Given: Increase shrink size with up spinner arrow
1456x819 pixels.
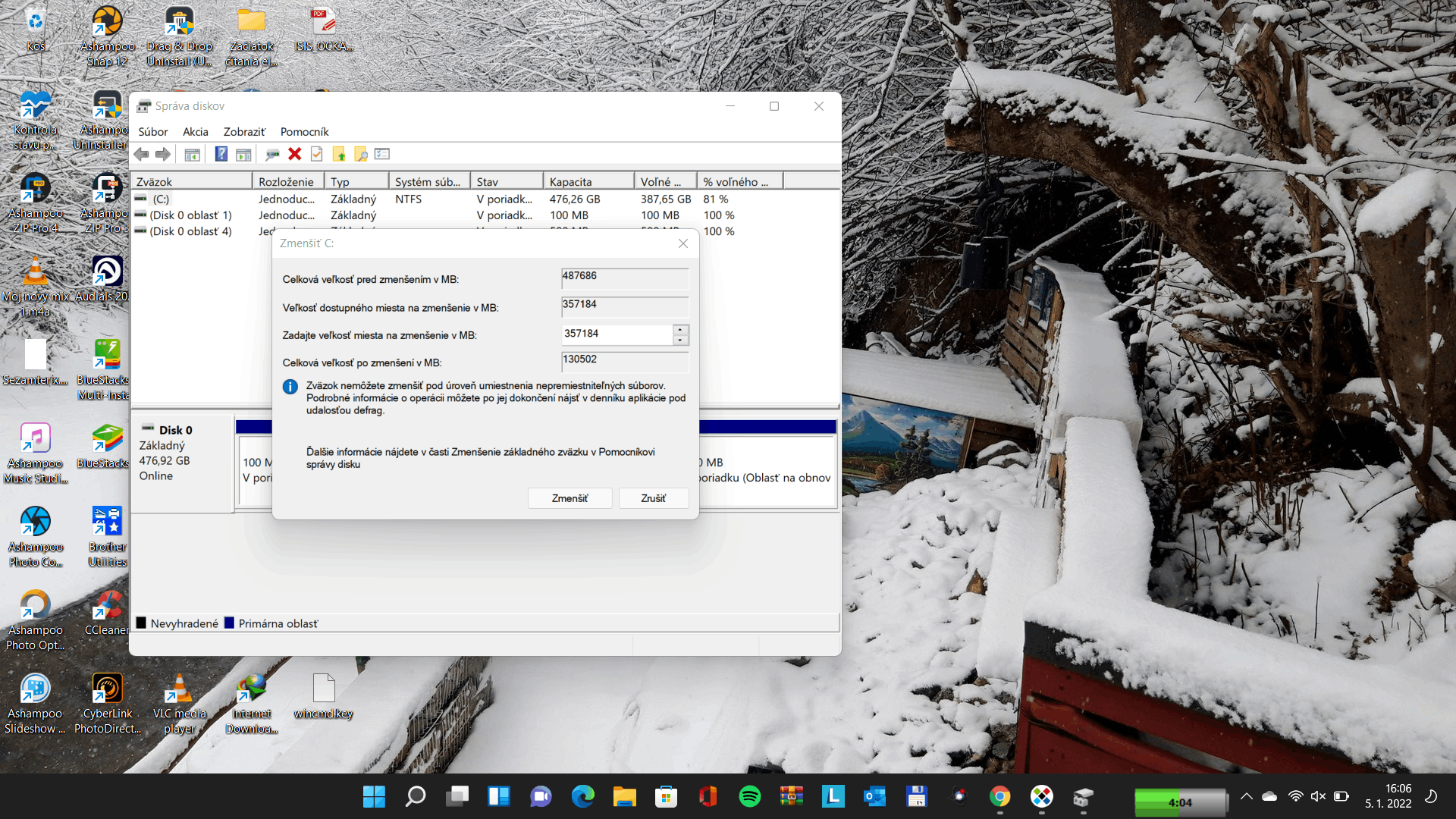Looking at the screenshot, I should 680,329.
